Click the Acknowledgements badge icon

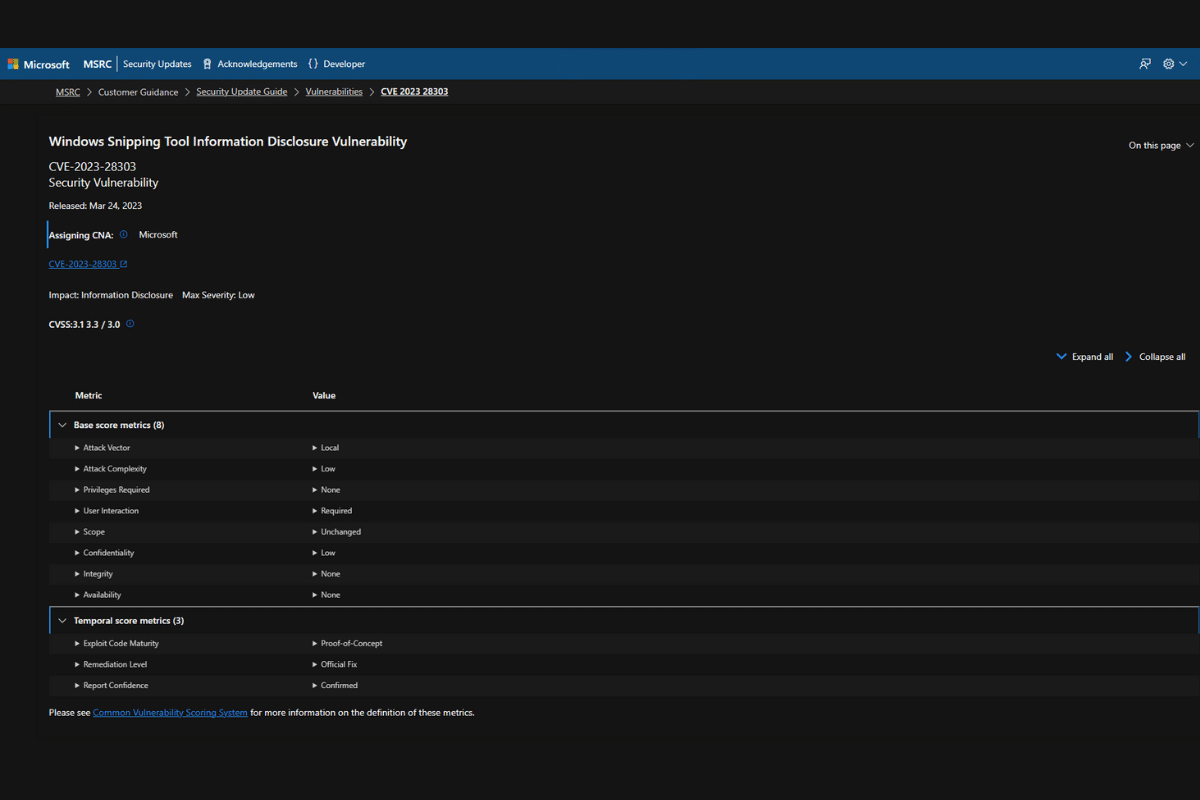point(207,64)
